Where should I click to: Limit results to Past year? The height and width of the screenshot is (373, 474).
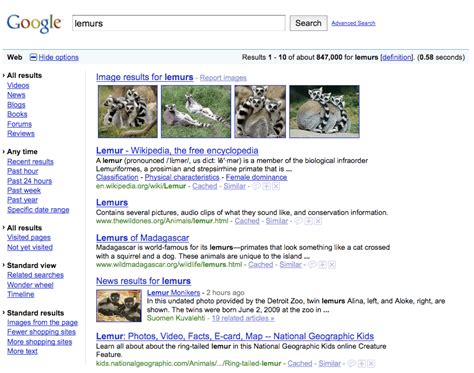pos(23,200)
